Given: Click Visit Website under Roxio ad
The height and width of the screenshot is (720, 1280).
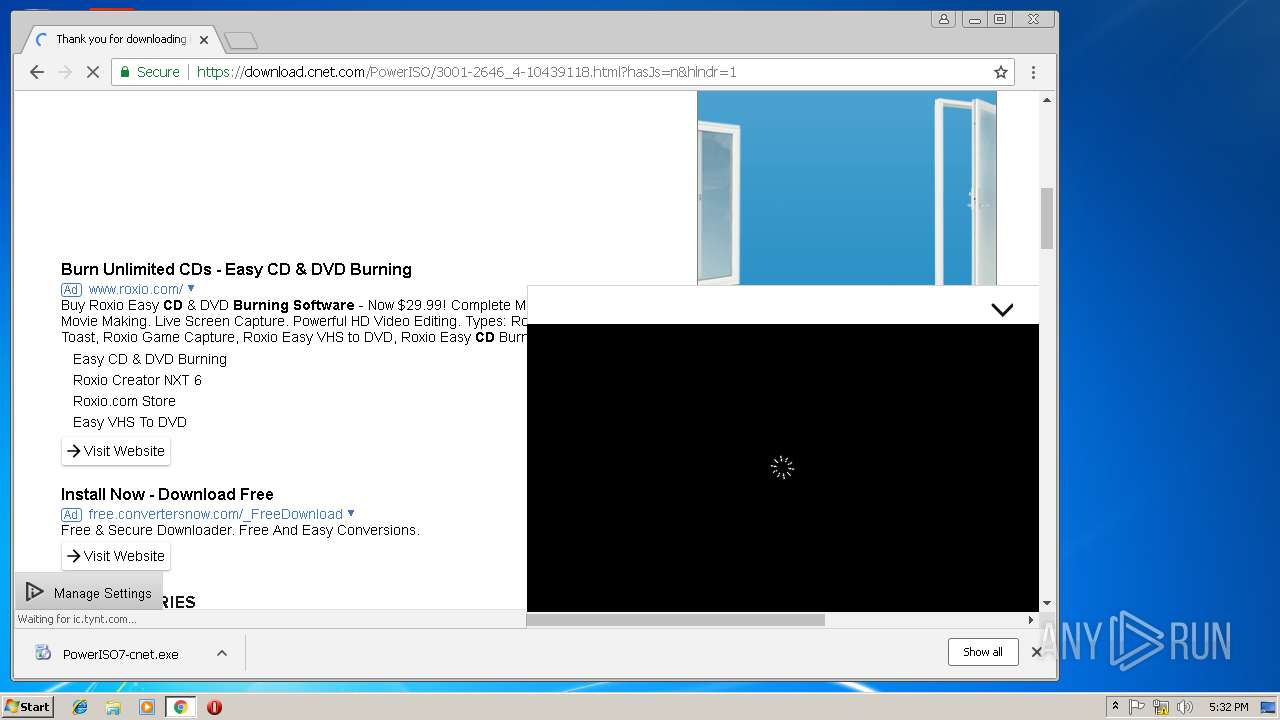Looking at the screenshot, I should click(x=116, y=451).
